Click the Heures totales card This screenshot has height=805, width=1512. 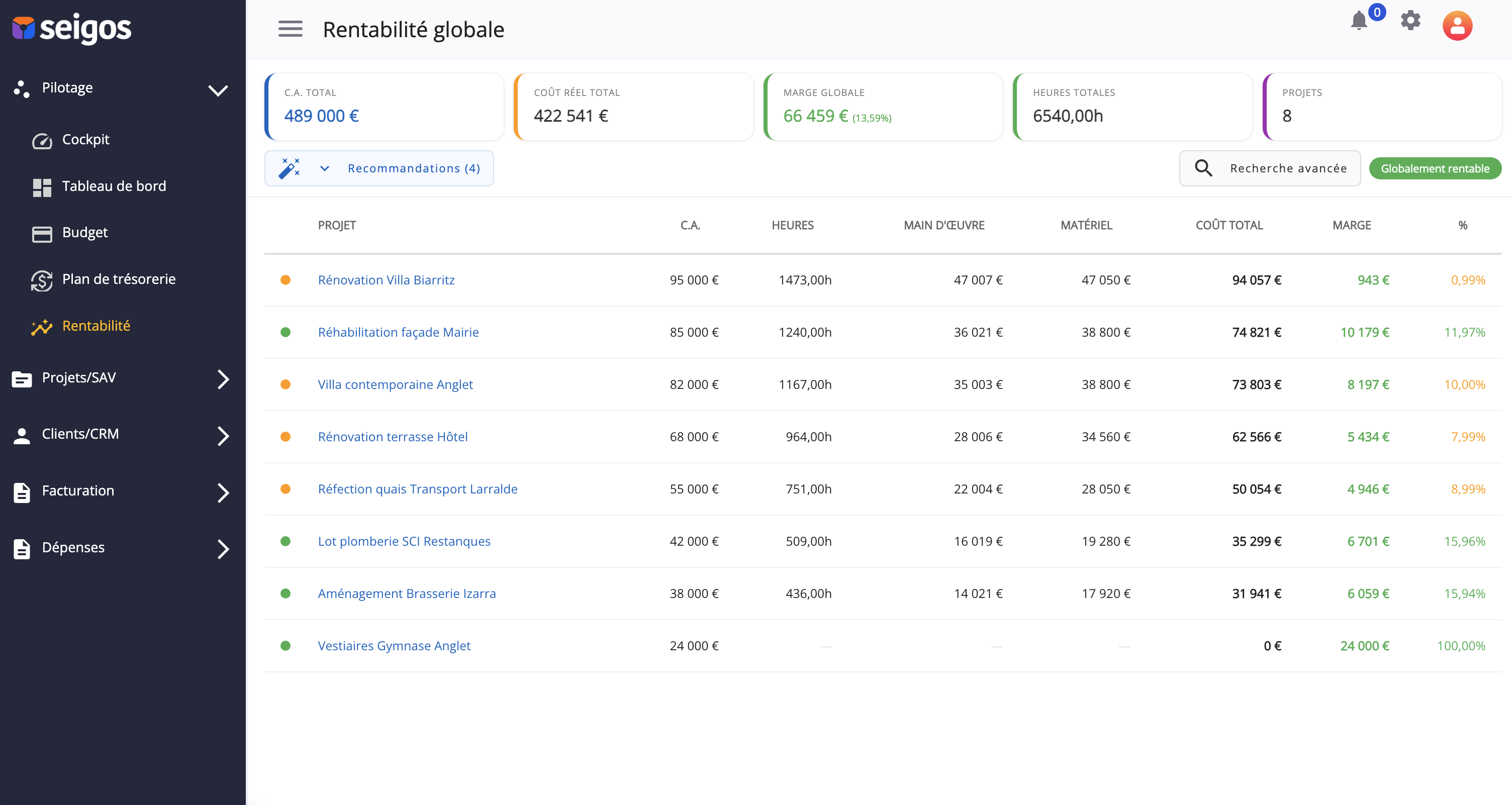pyautogui.click(x=1133, y=107)
